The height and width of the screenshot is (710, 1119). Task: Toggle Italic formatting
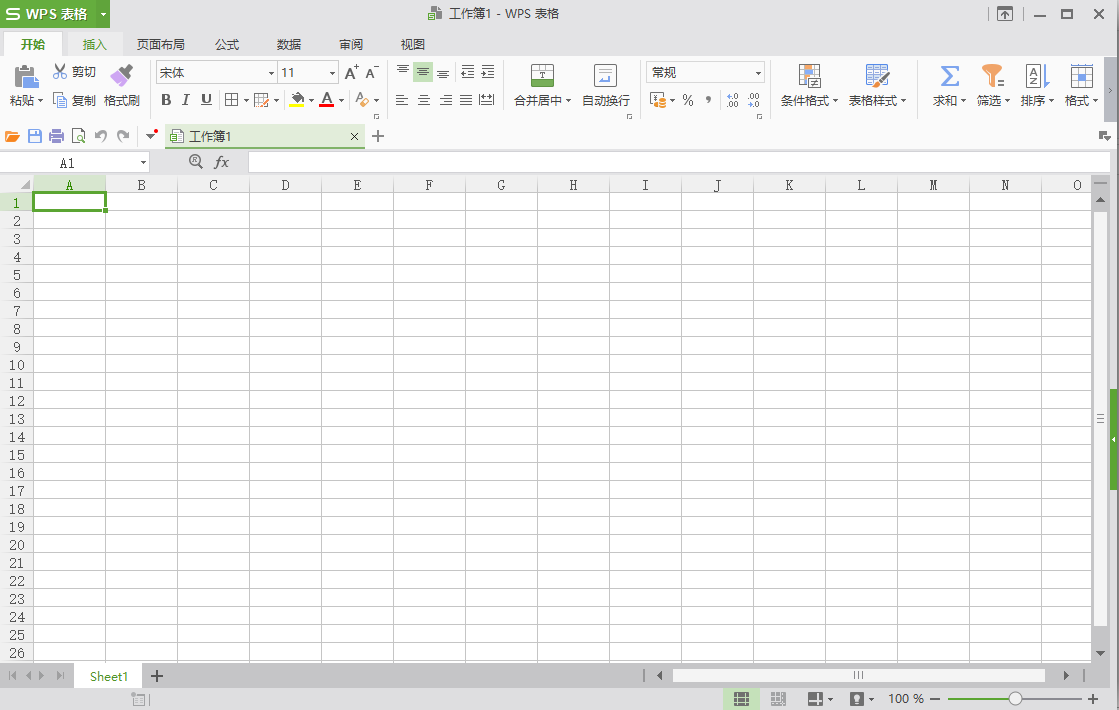[186, 100]
